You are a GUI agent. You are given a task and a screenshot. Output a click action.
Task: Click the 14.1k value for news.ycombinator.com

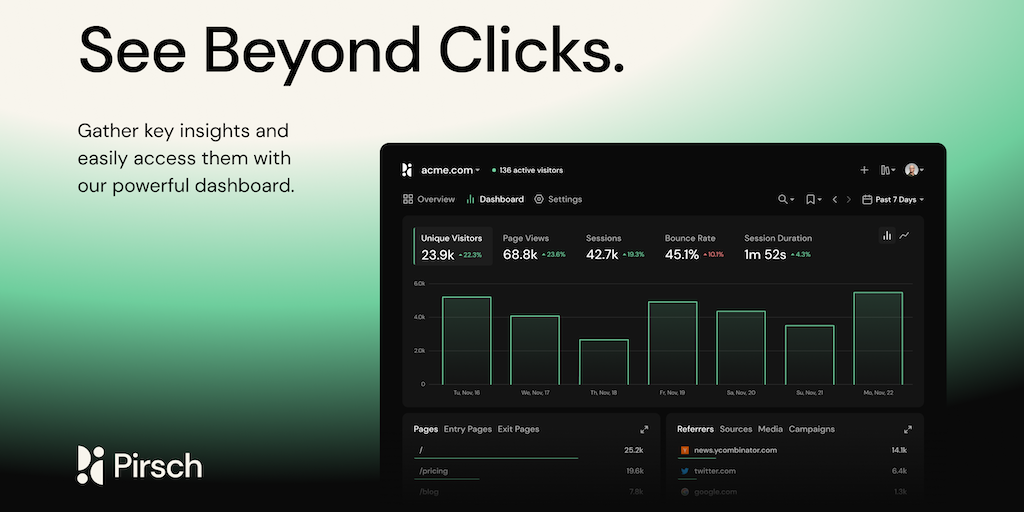coord(899,450)
